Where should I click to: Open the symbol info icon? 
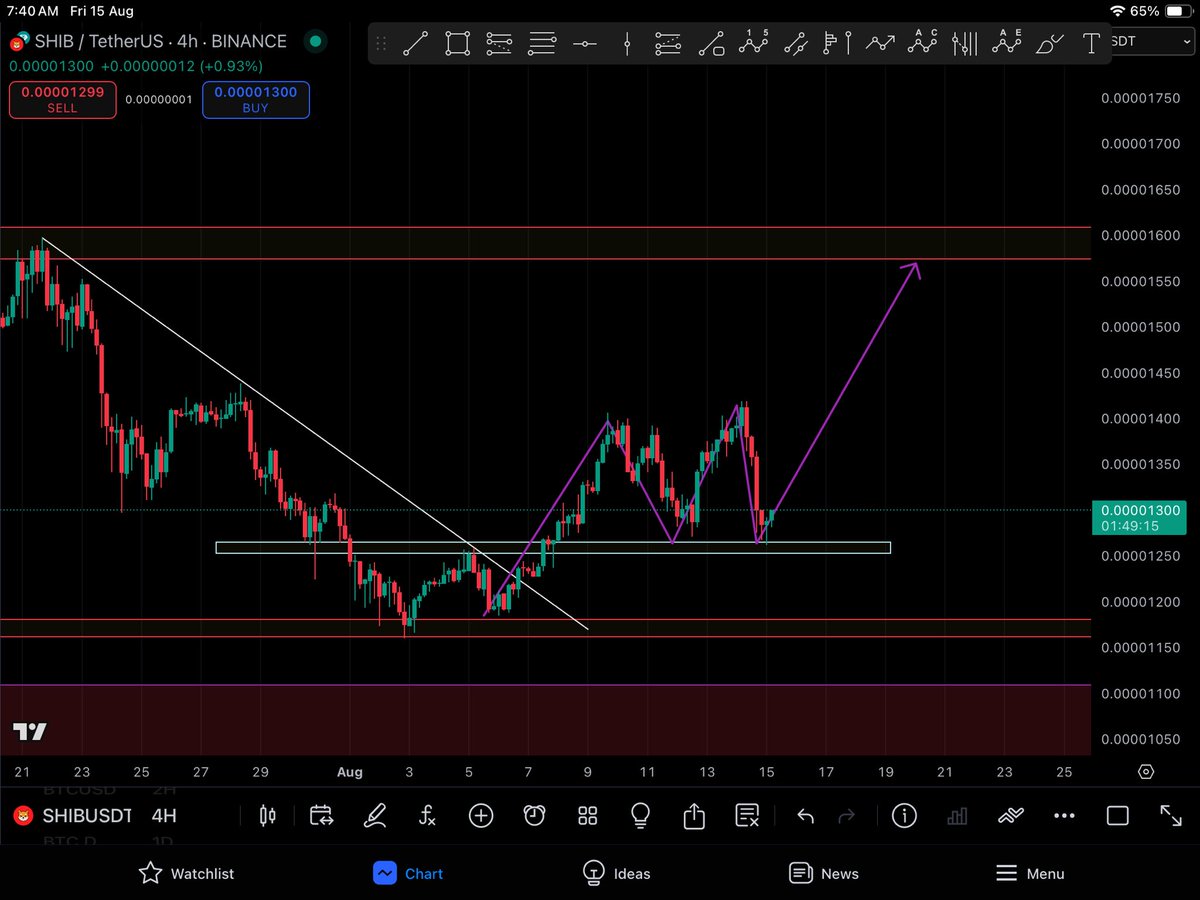[x=904, y=816]
